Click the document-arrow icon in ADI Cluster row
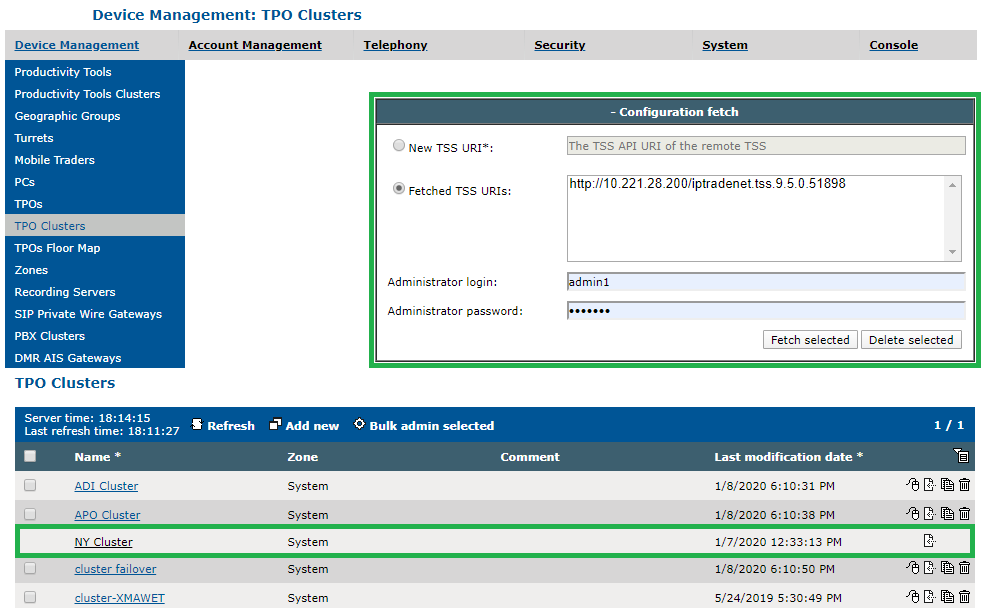 click(929, 485)
